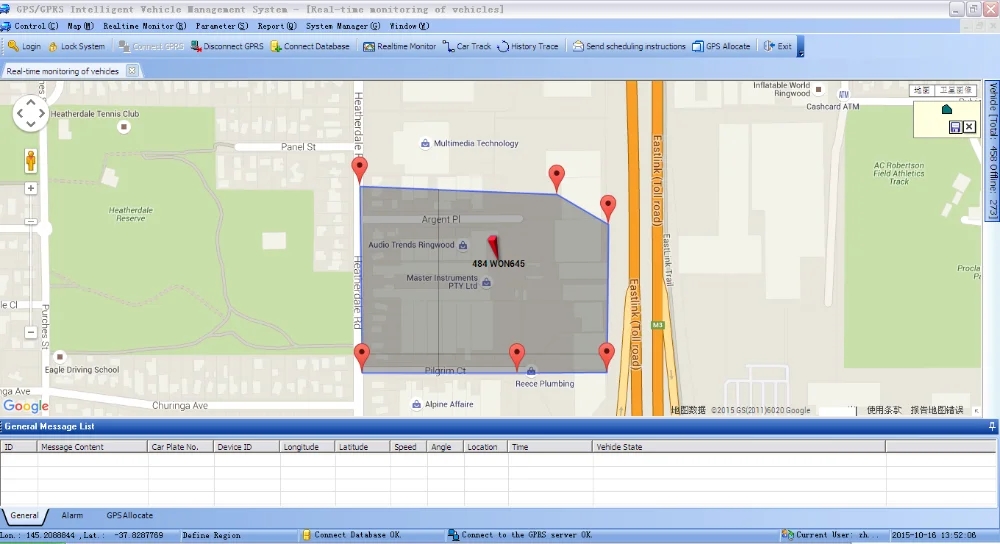Click the red region marker above Reece Plumbing
Image resolution: width=1000 pixels, height=544 pixels.
coord(517,357)
